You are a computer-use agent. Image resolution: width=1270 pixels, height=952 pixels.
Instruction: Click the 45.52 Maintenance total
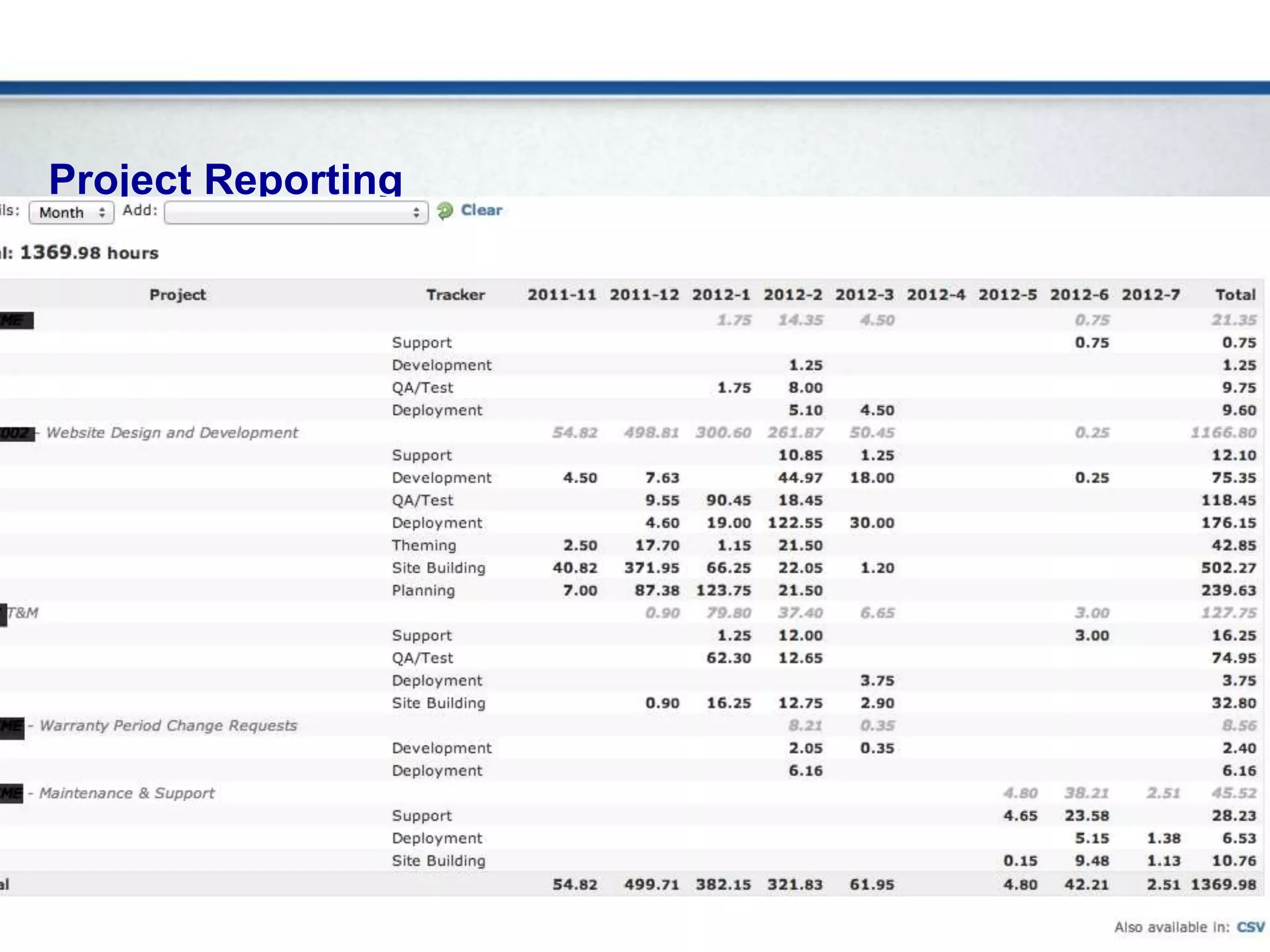tap(1234, 793)
